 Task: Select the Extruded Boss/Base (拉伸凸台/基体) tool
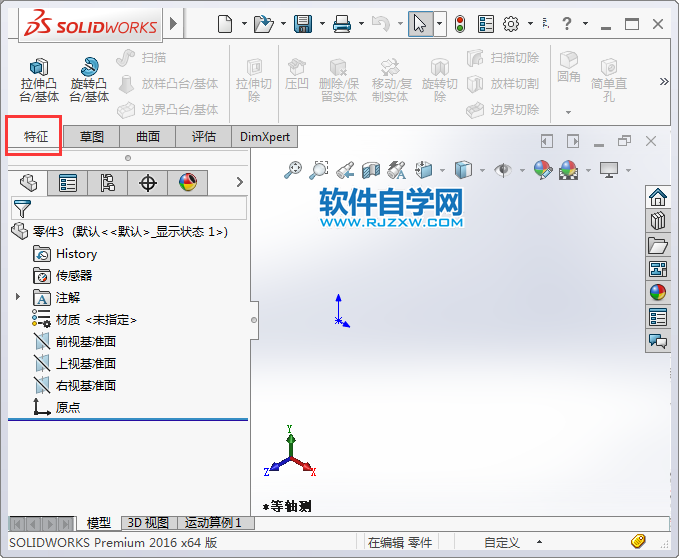tap(39, 80)
